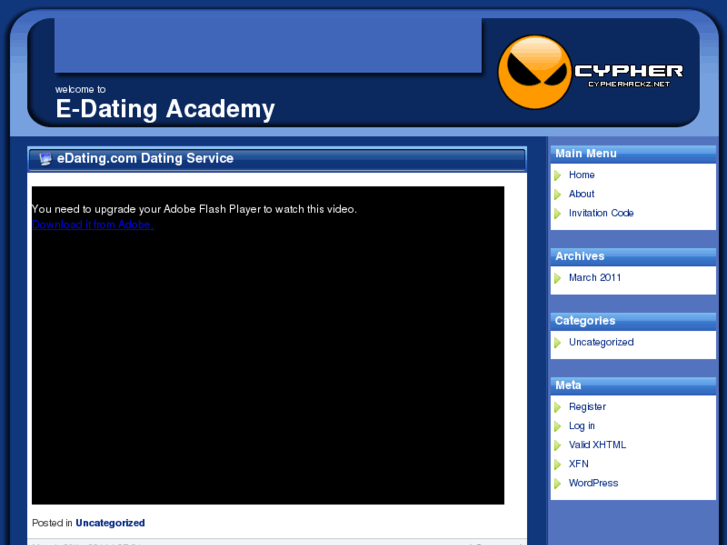
Task: Open the About page link
Action: pyautogui.click(x=581, y=194)
